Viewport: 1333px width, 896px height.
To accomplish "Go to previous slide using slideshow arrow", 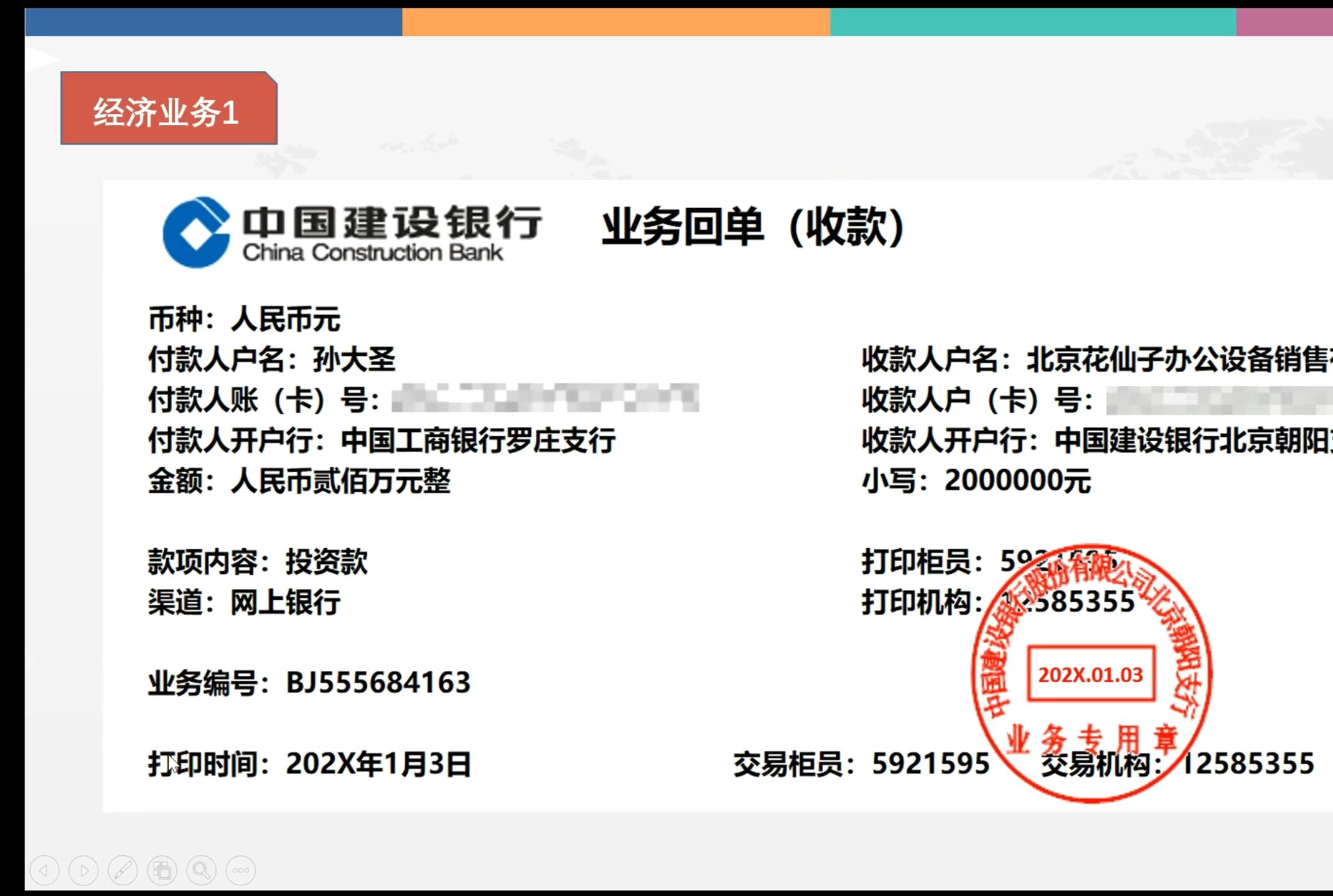I will click(x=44, y=870).
